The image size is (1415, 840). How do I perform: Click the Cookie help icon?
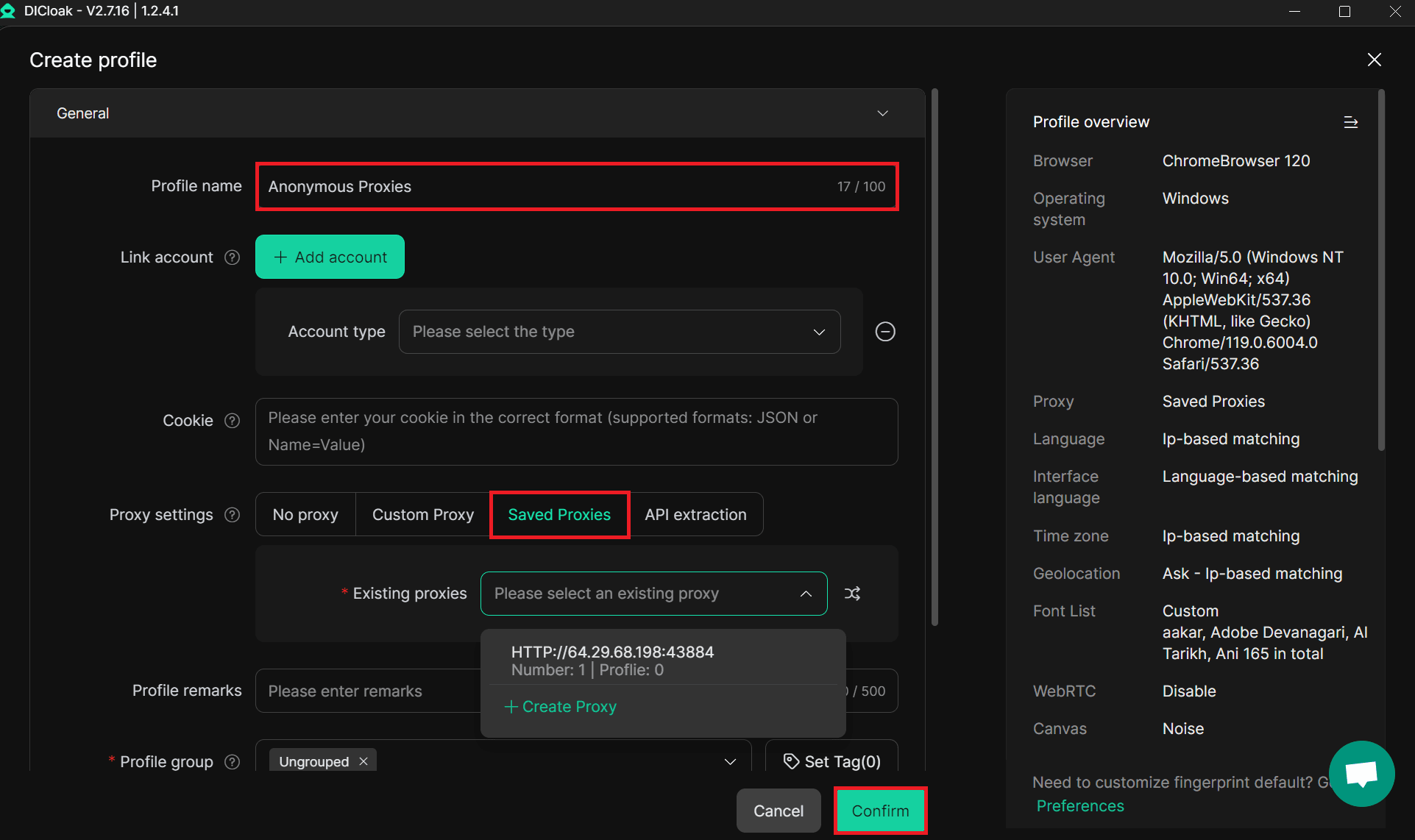coord(232,420)
